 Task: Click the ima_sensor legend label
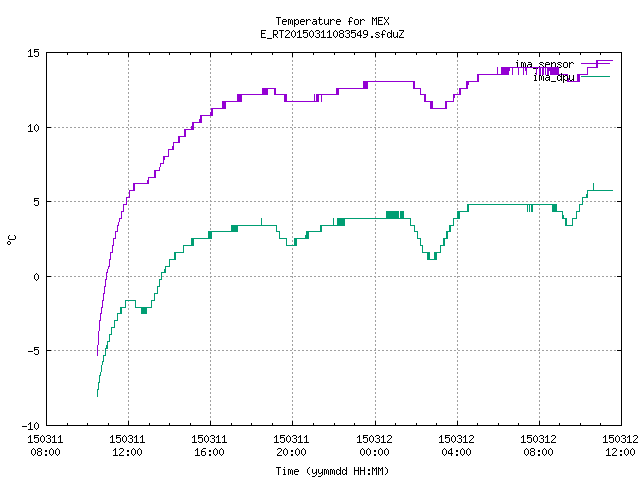point(544,64)
